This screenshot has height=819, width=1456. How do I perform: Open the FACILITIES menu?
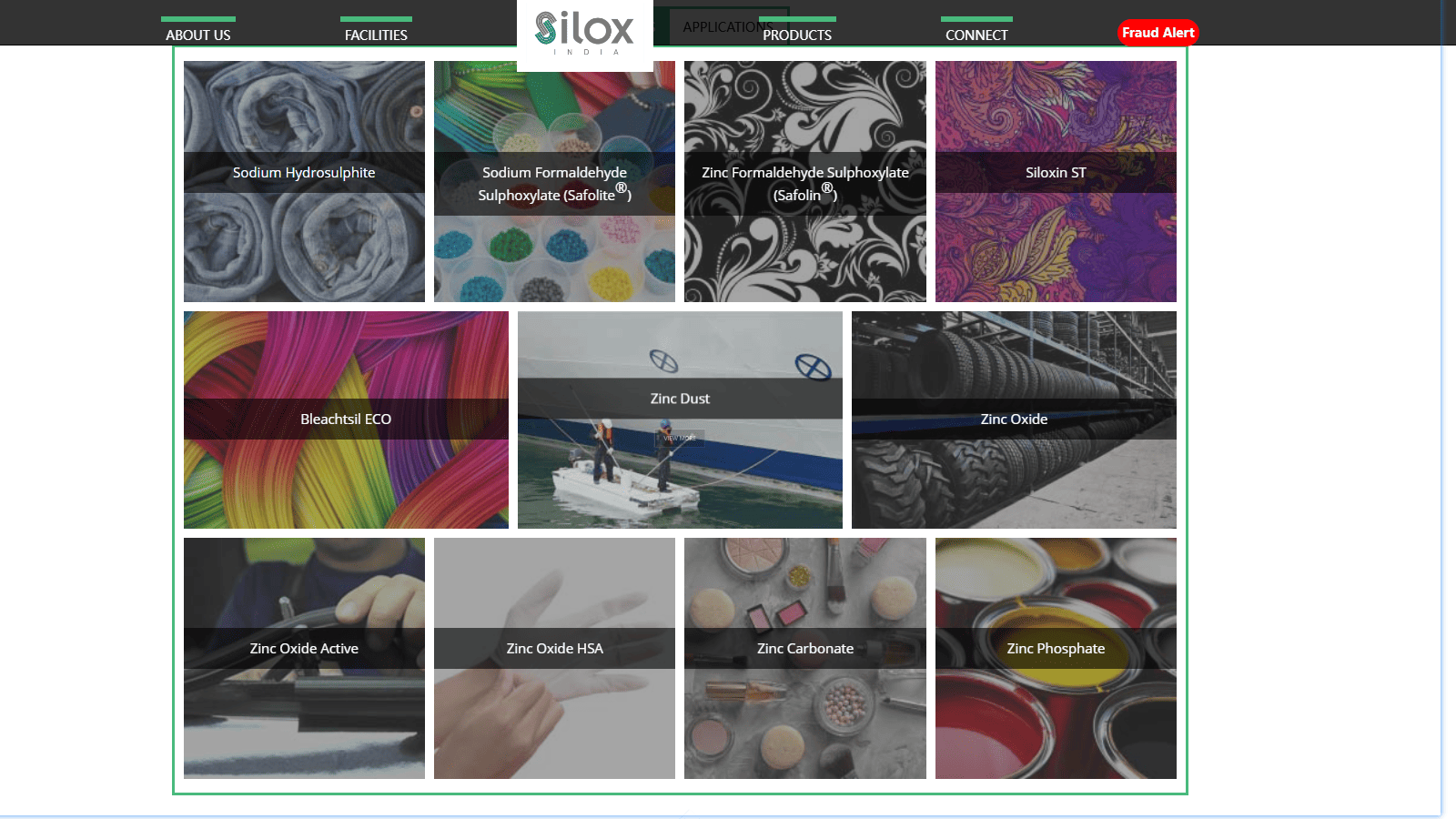pyautogui.click(x=376, y=35)
